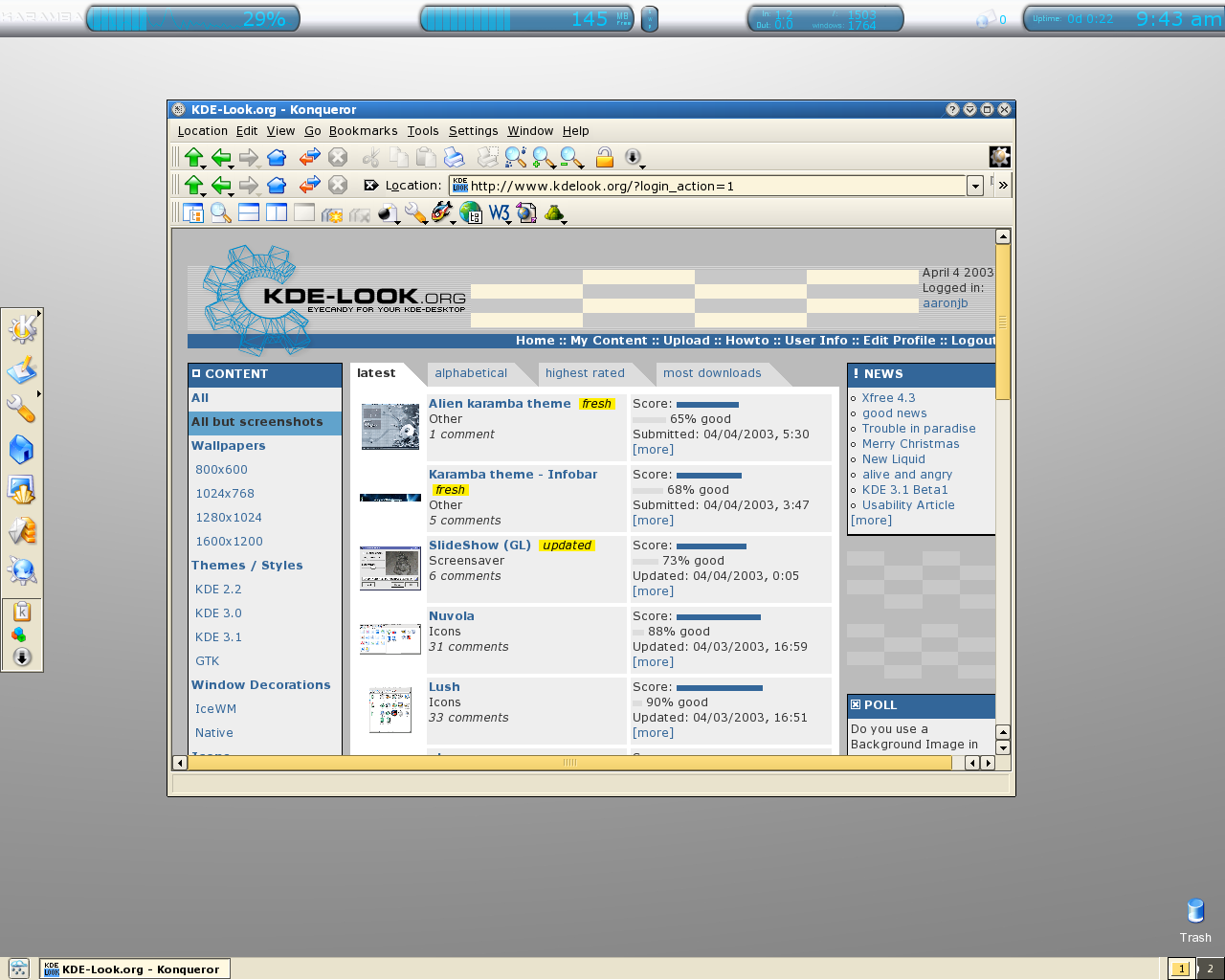Open the Alien karamba theme link

500,404
